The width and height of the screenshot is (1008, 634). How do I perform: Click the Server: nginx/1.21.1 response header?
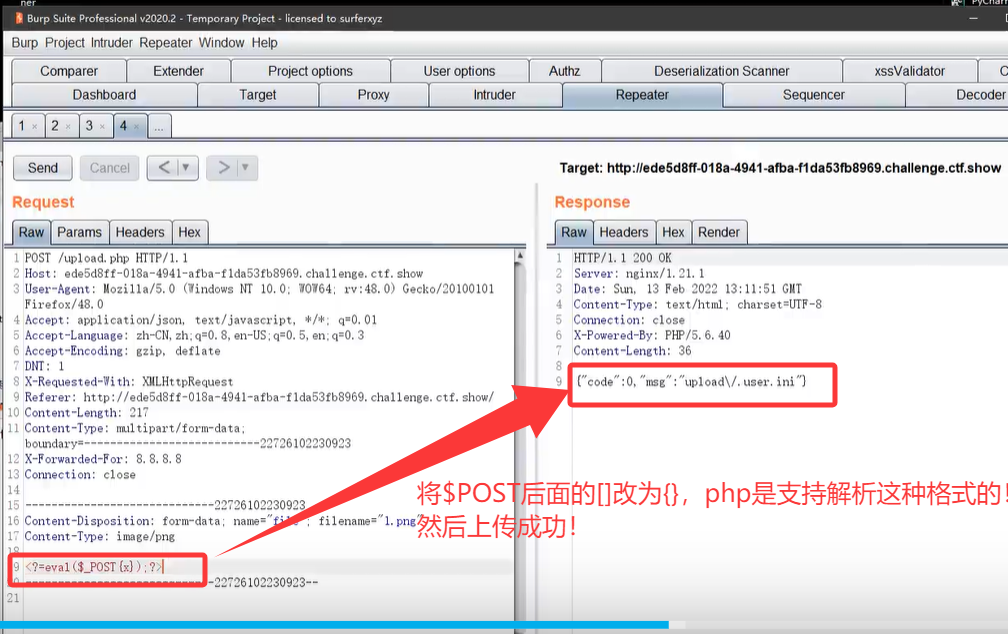pos(638,273)
